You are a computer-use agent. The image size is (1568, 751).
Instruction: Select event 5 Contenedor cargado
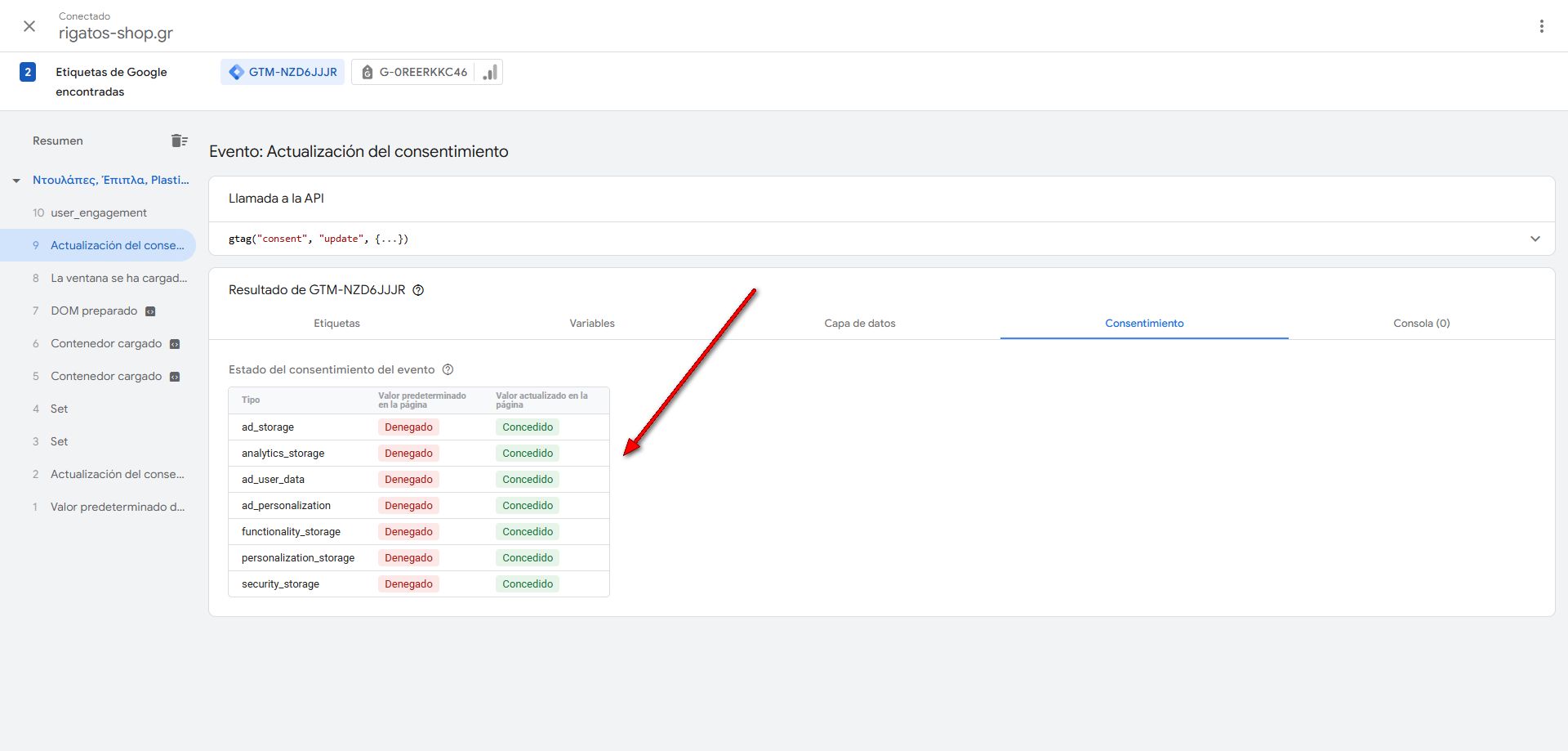pos(98,376)
